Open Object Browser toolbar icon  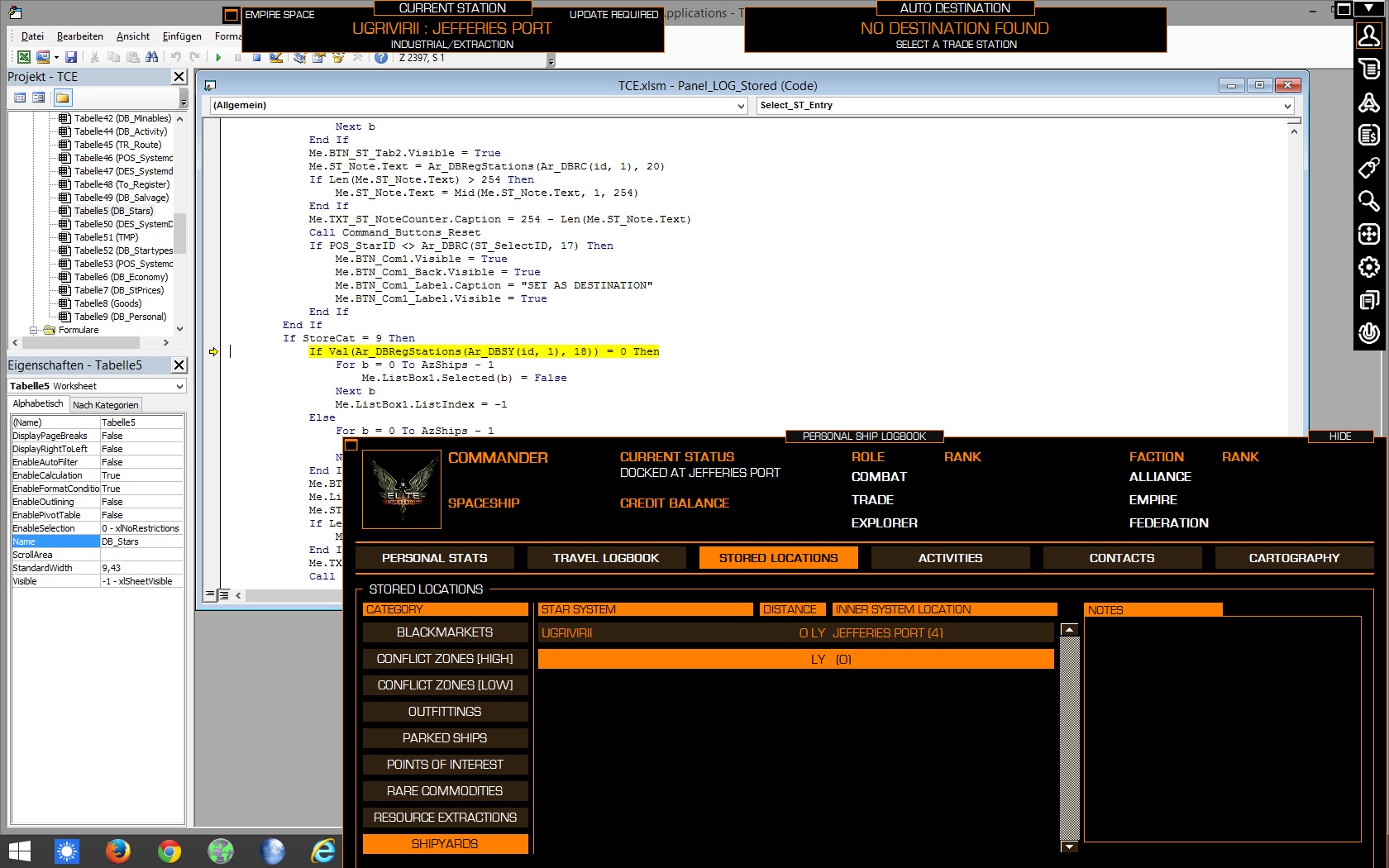337,57
